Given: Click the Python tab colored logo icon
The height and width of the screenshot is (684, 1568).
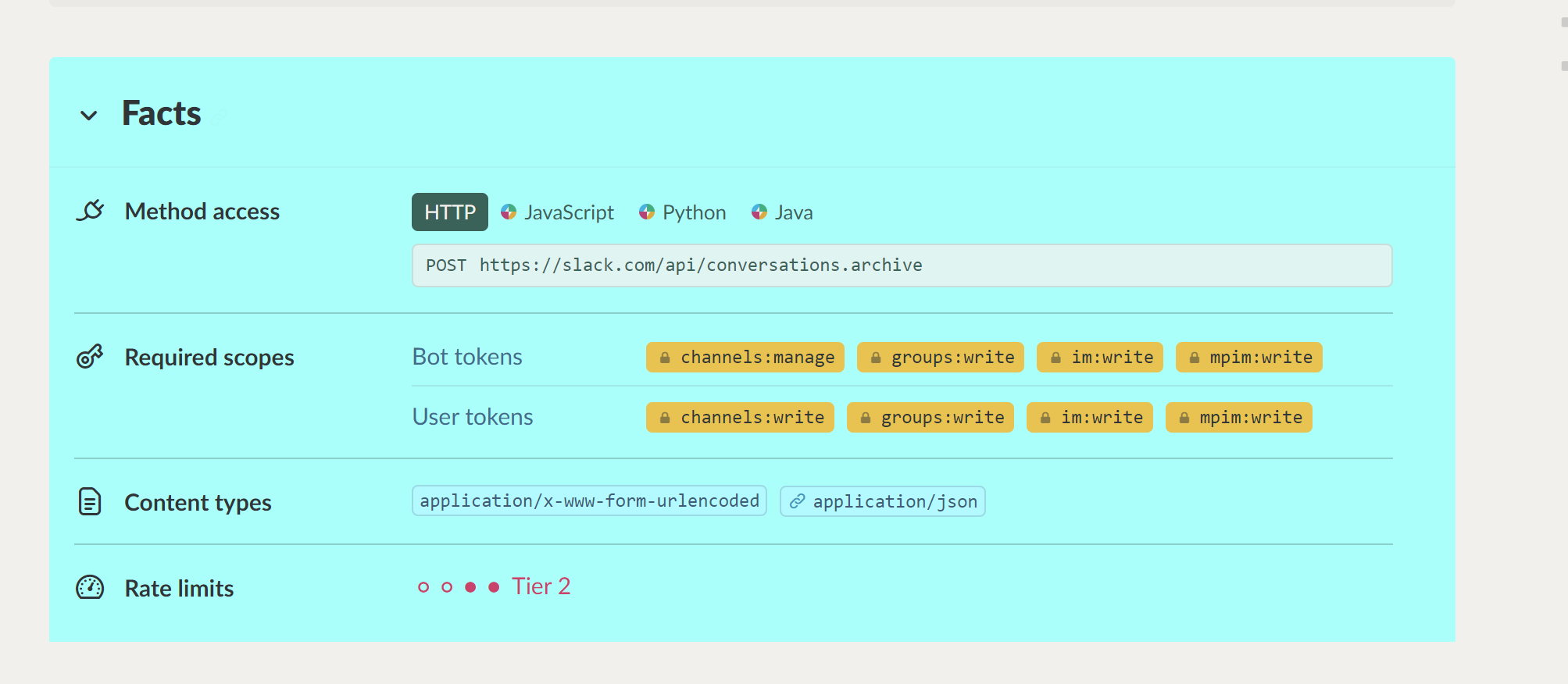Looking at the screenshot, I should [x=647, y=212].
